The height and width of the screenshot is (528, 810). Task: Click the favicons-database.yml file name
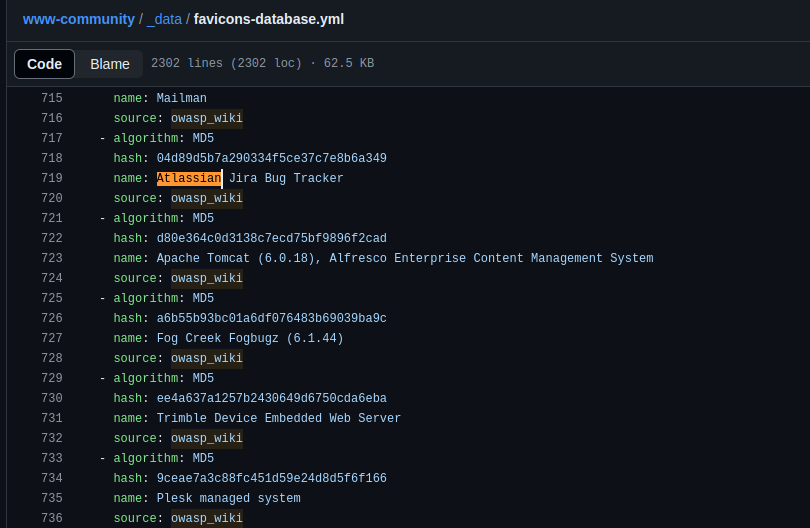(x=269, y=19)
